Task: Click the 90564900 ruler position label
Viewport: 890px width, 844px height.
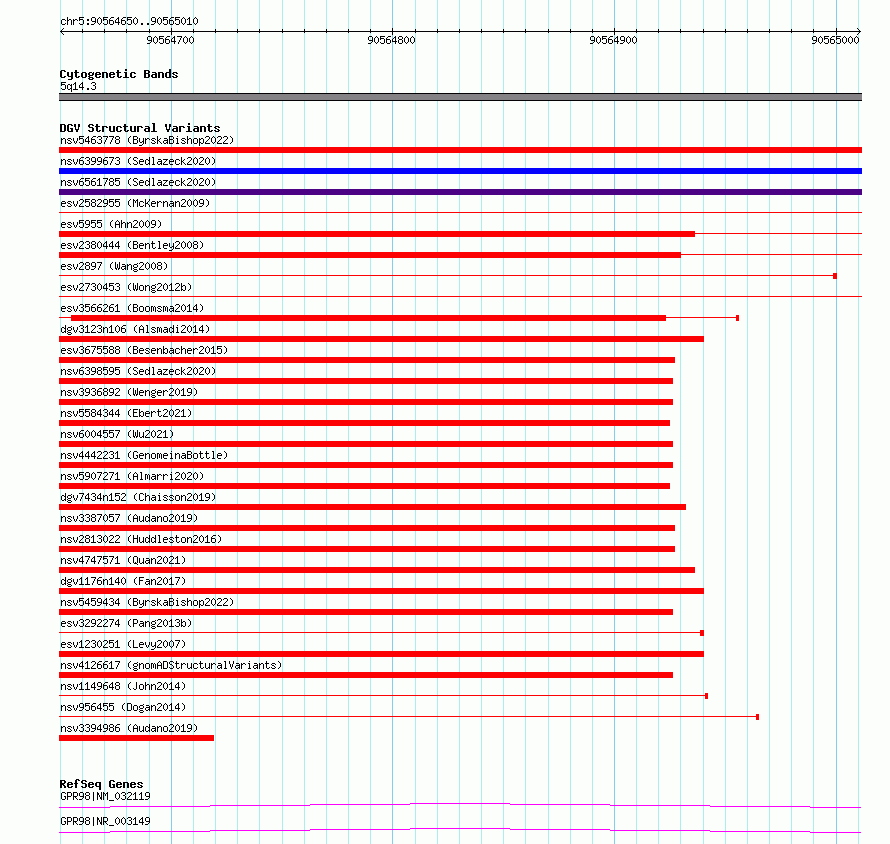Action: 613,40
